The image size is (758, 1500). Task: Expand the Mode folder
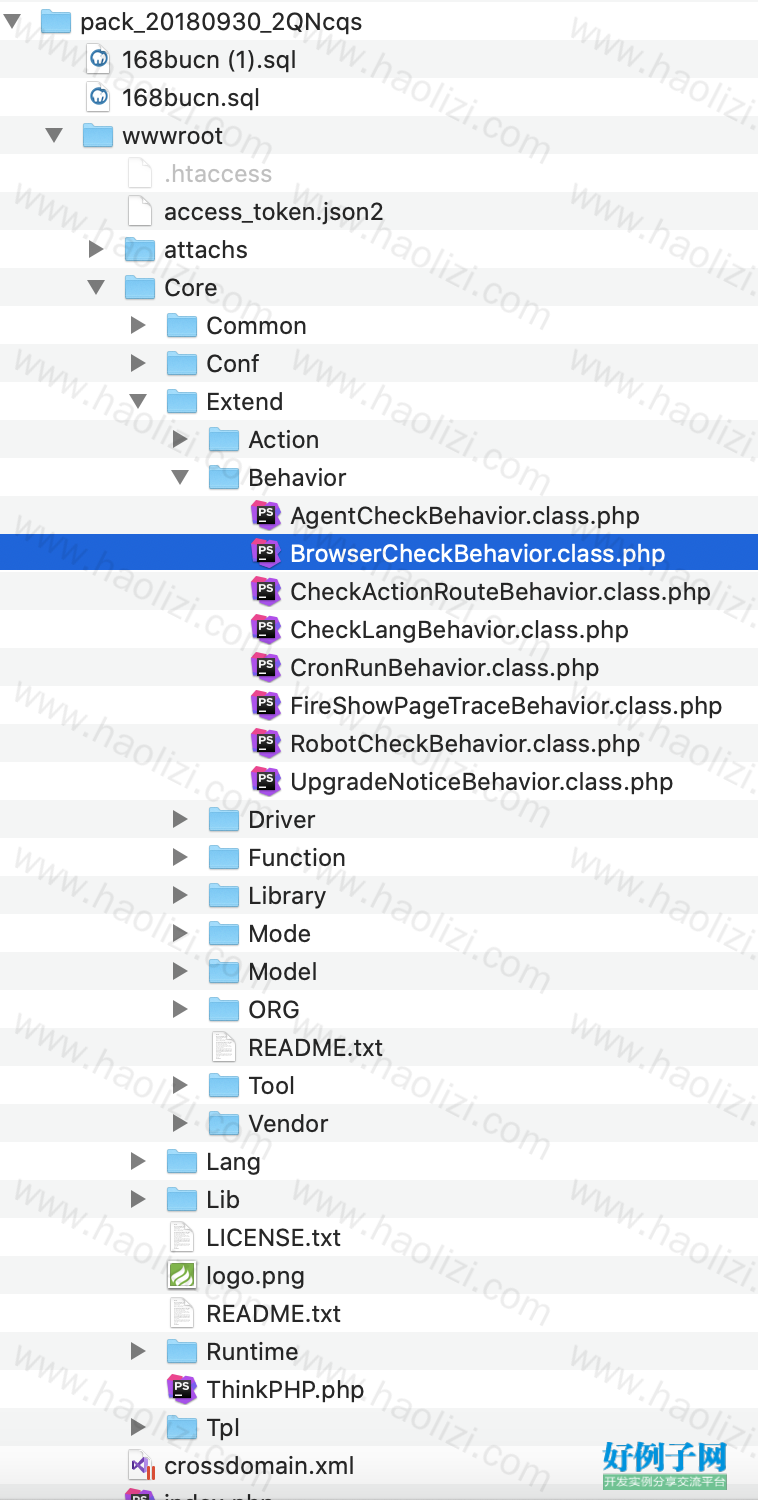coord(180,933)
